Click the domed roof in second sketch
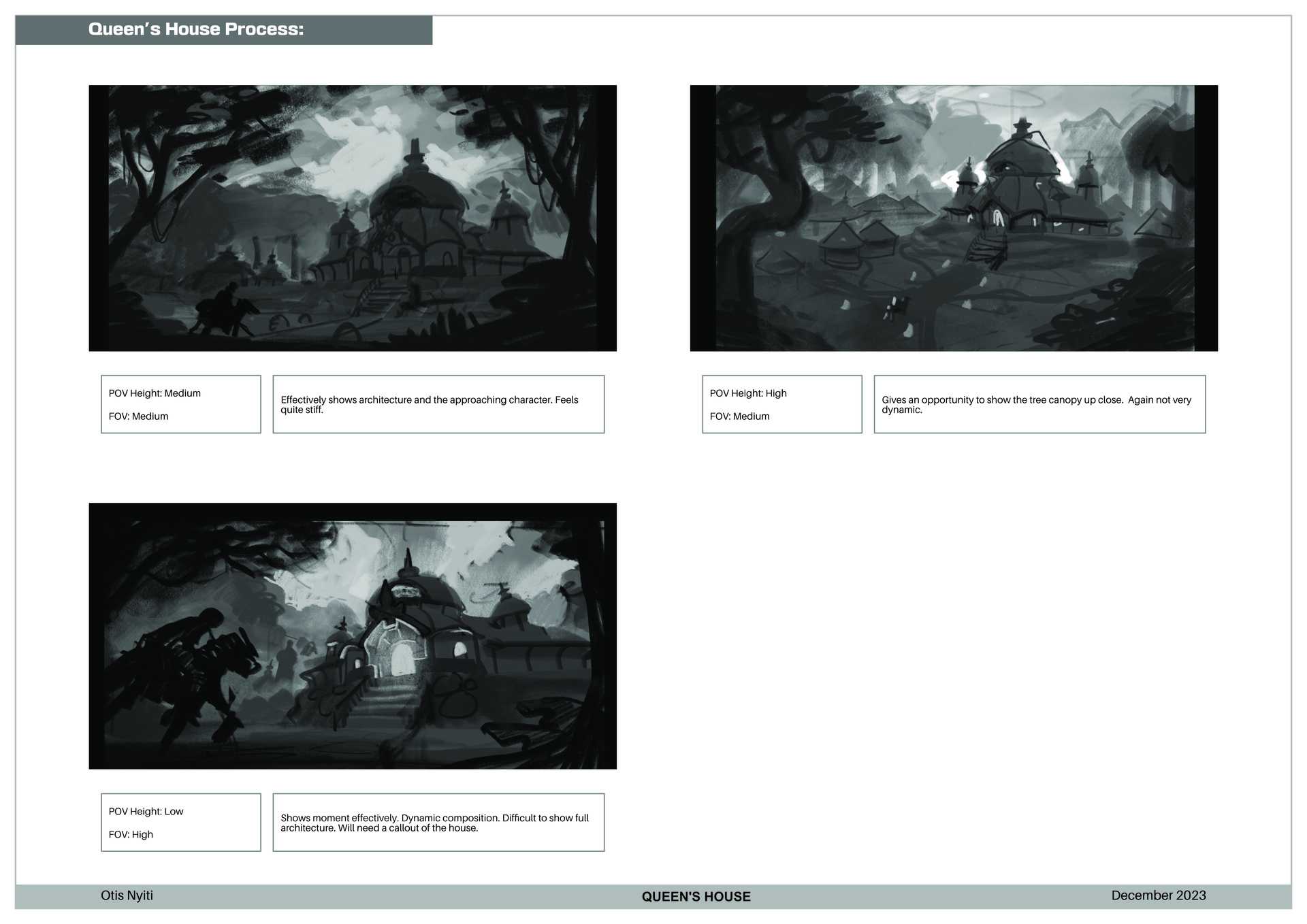The height and width of the screenshot is (924, 1307). [x=1021, y=158]
